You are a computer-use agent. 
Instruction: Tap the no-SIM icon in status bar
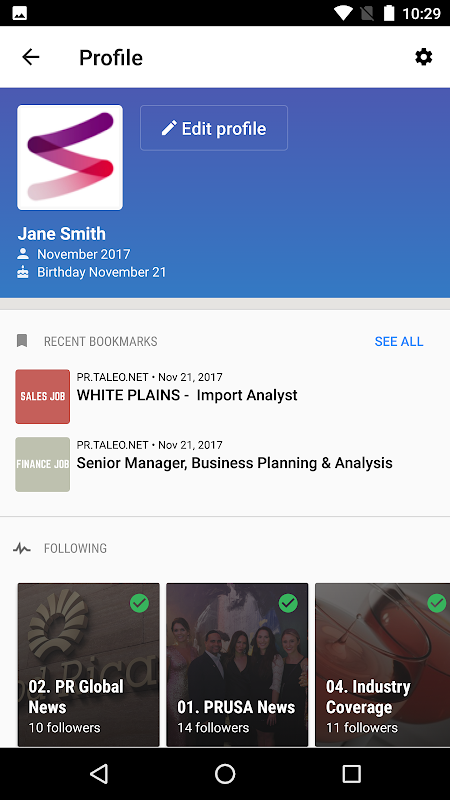coord(367,13)
